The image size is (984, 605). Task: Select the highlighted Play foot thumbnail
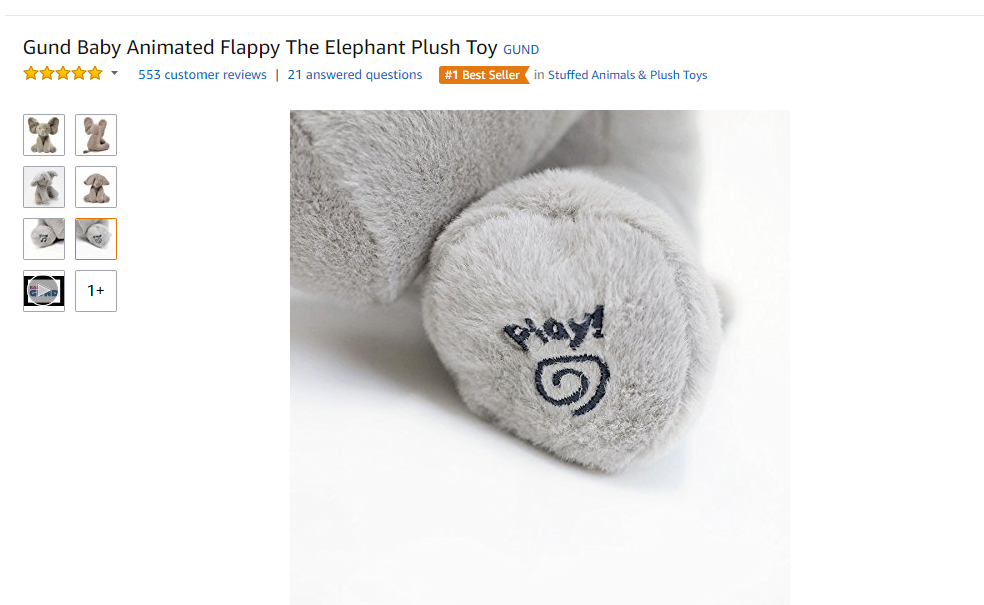96,239
